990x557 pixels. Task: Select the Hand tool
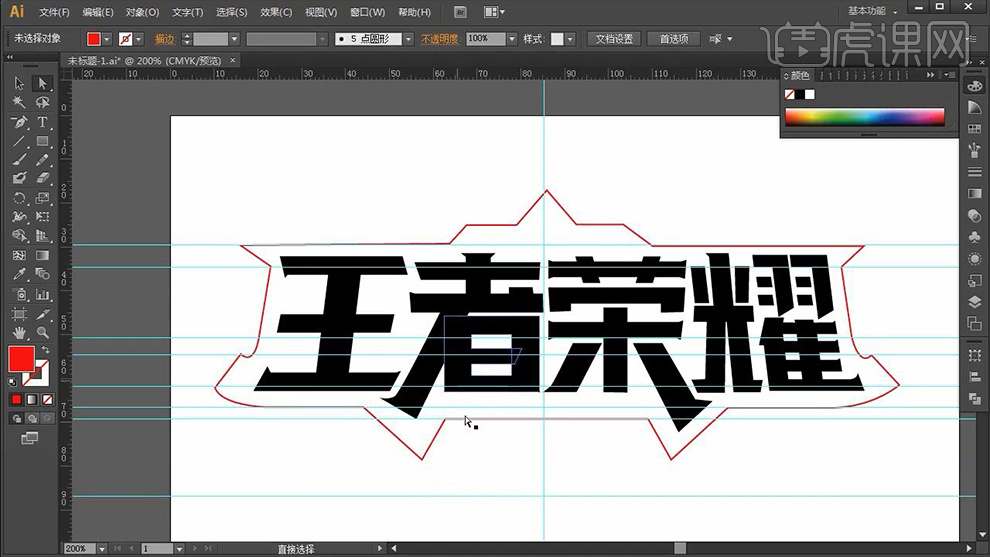click(x=19, y=332)
